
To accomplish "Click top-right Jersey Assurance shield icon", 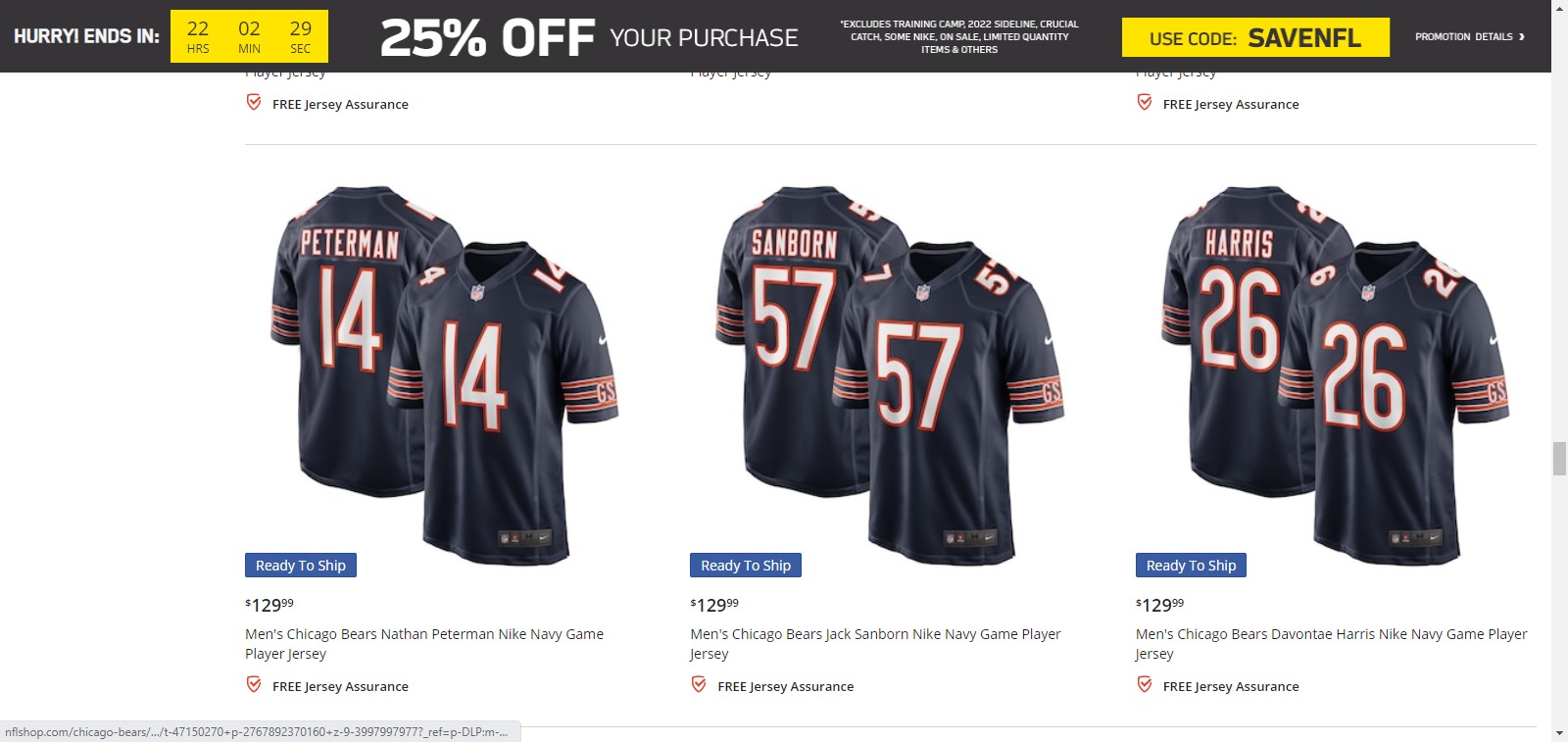I will (1145, 103).
